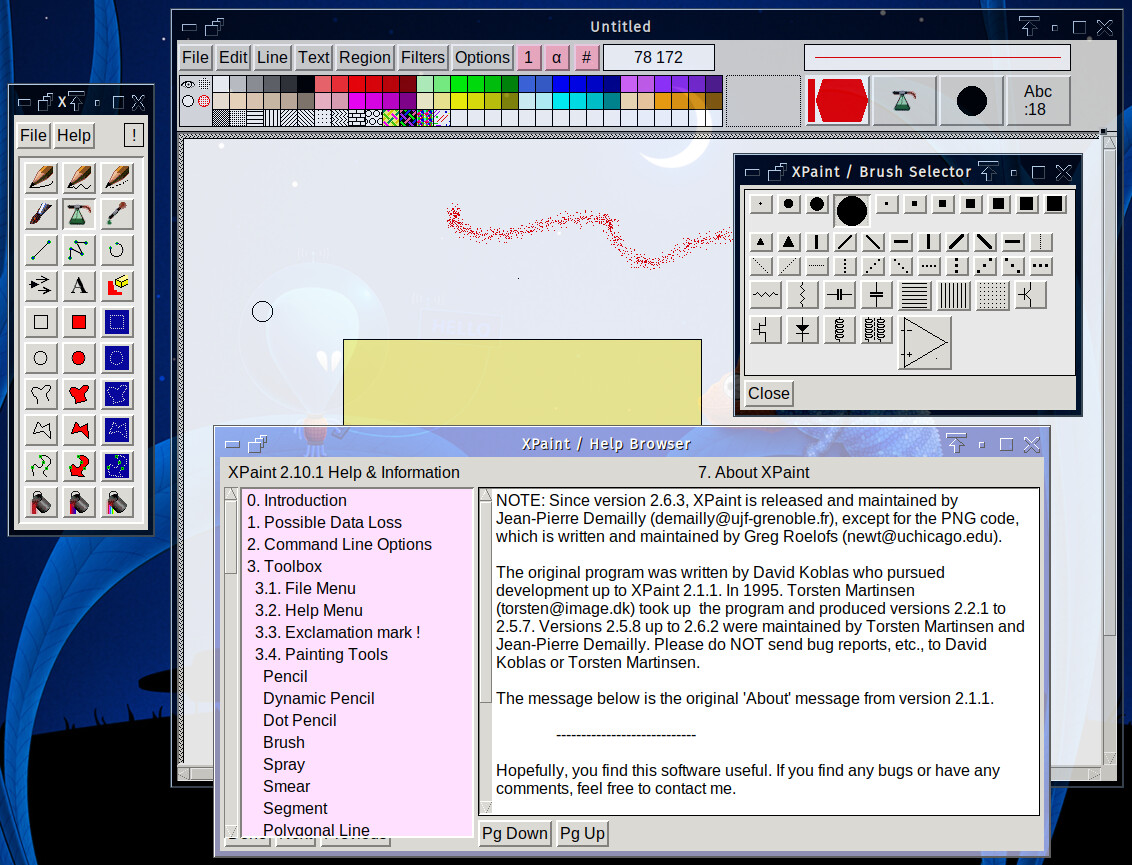Open the Line menu
Viewport: 1132px width, 865px height.
[x=272, y=58]
